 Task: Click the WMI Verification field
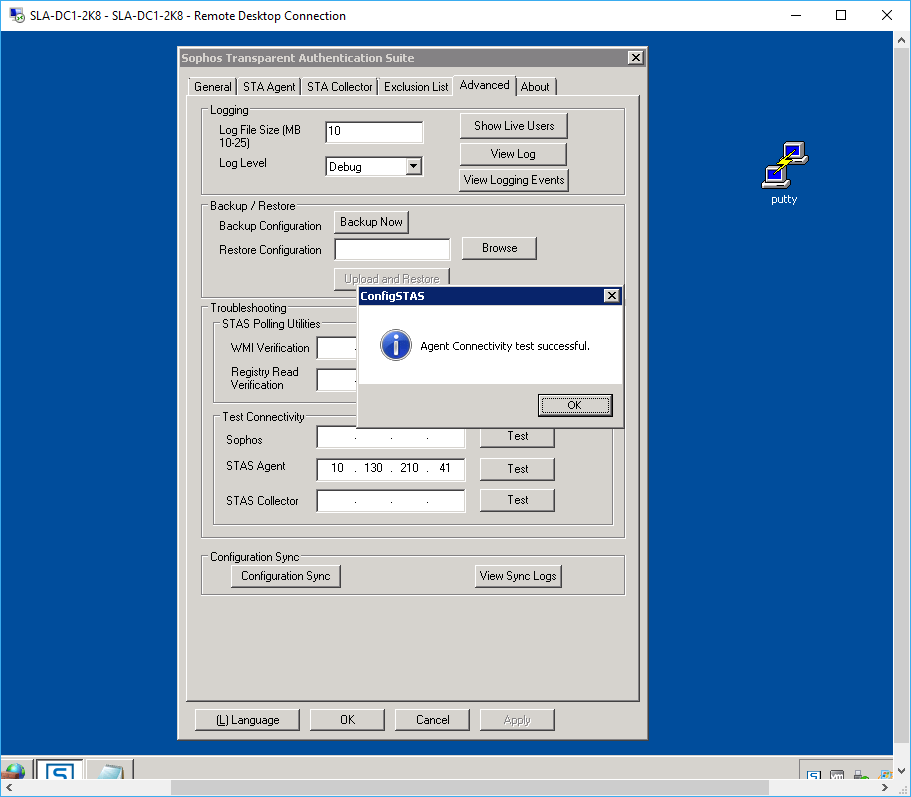(337, 348)
